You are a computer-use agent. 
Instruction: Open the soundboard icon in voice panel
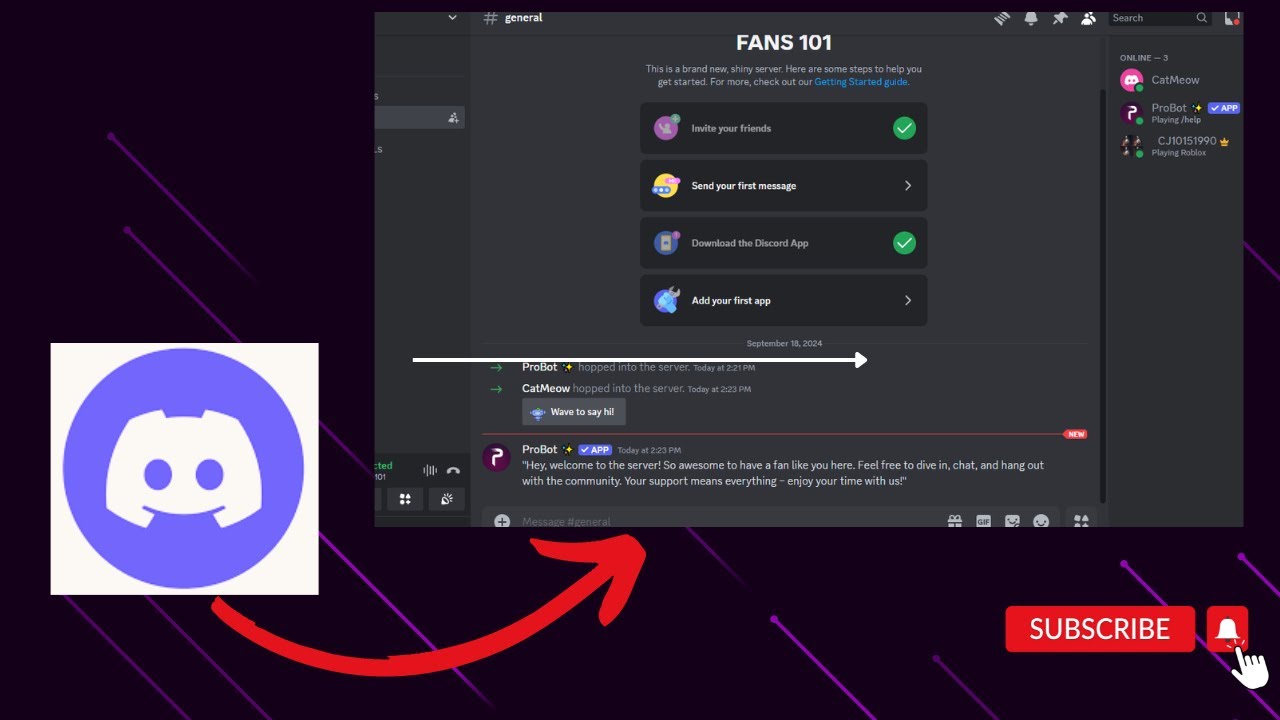tap(447, 499)
